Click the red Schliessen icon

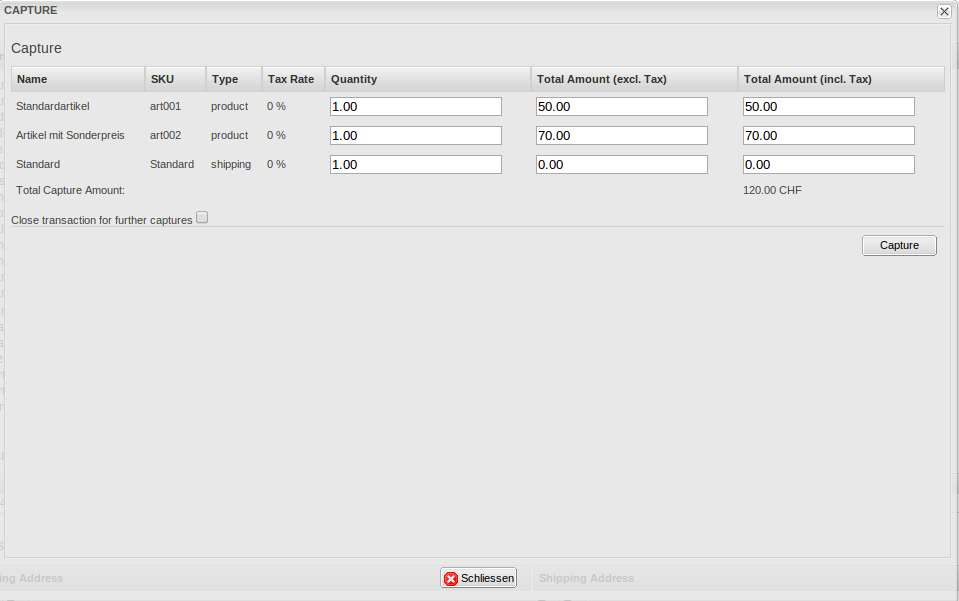point(451,578)
